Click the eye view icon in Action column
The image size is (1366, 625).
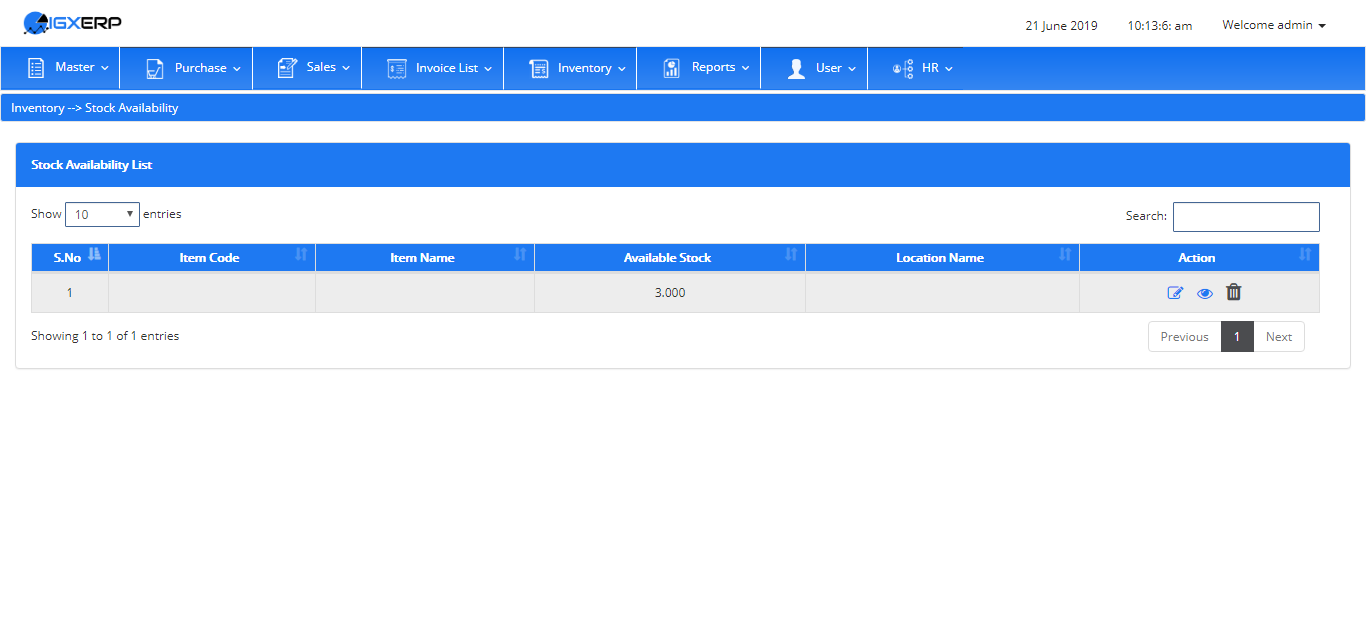point(1205,293)
